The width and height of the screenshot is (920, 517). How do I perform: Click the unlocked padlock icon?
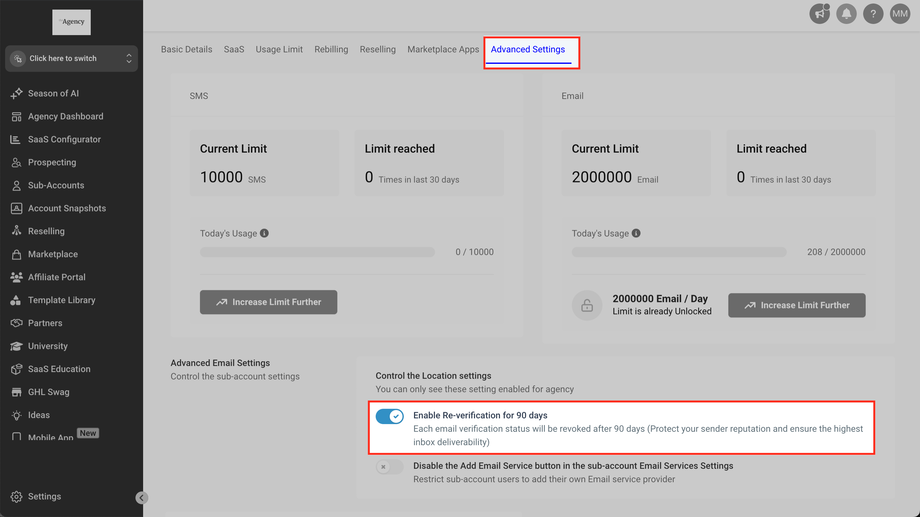pos(587,306)
